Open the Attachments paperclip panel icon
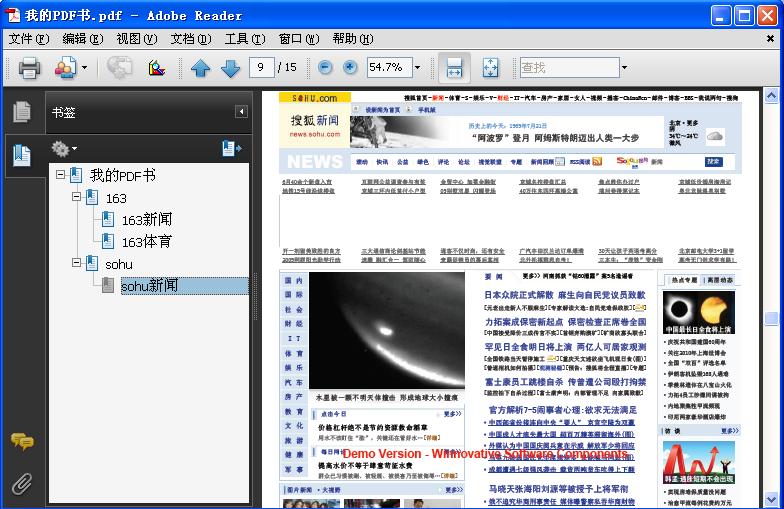Viewport: 784px width, 509px height. pyautogui.click(x=22, y=484)
